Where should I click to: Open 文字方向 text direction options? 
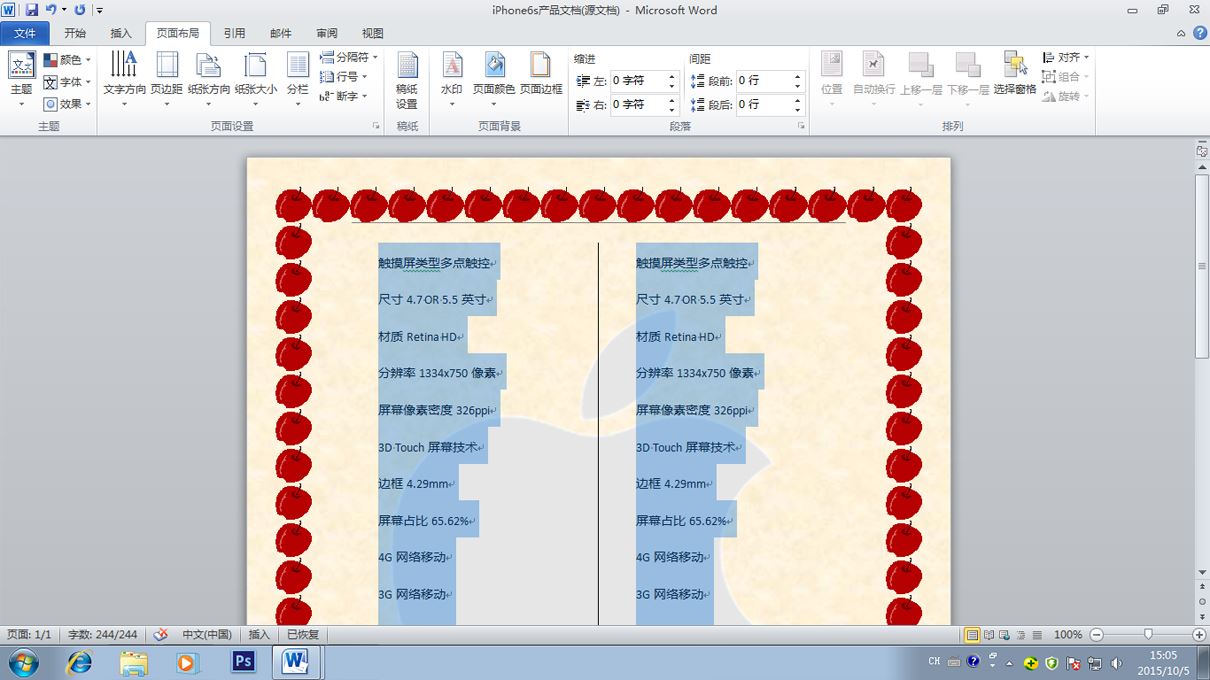click(x=124, y=80)
